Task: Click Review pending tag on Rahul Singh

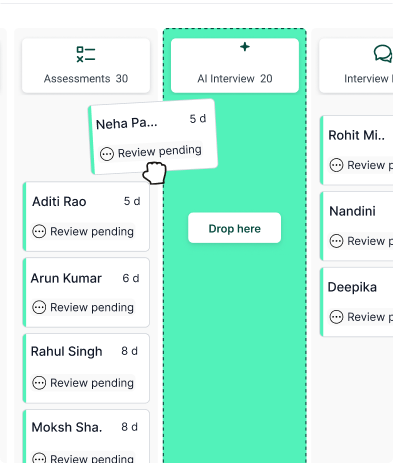Action: click(83, 383)
